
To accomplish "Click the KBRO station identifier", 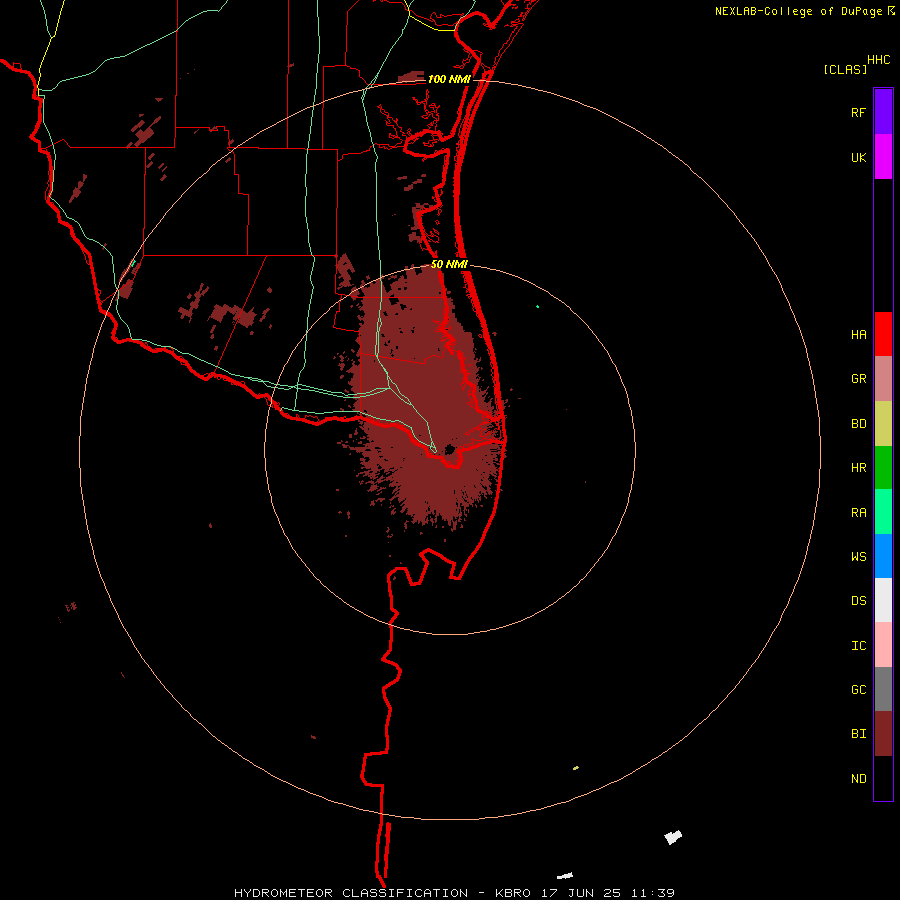I will click(x=513, y=893).
